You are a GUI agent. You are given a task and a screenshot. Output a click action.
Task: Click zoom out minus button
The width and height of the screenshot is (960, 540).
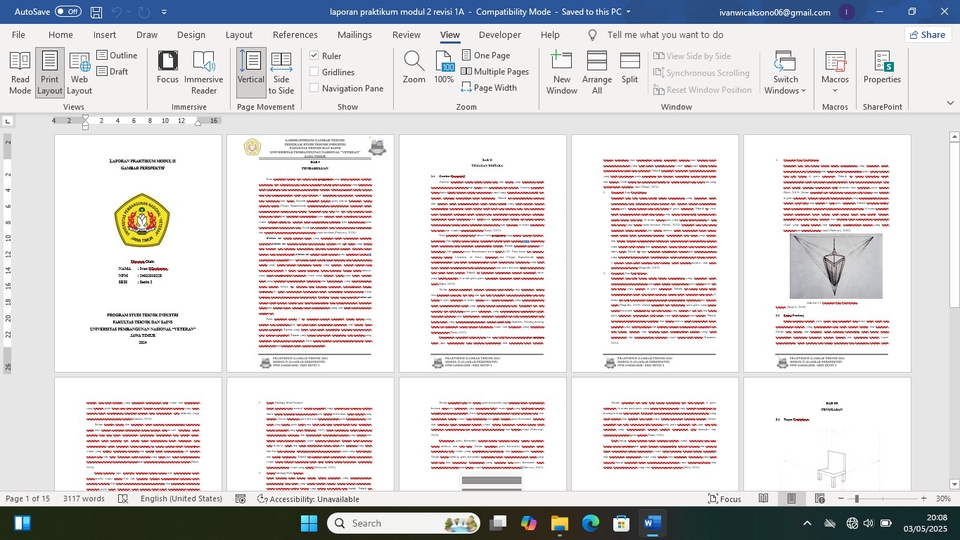[841, 499]
